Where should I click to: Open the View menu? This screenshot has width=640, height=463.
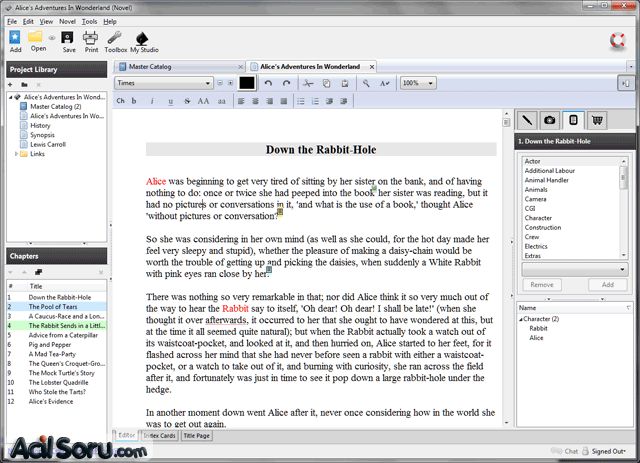[46, 22]
